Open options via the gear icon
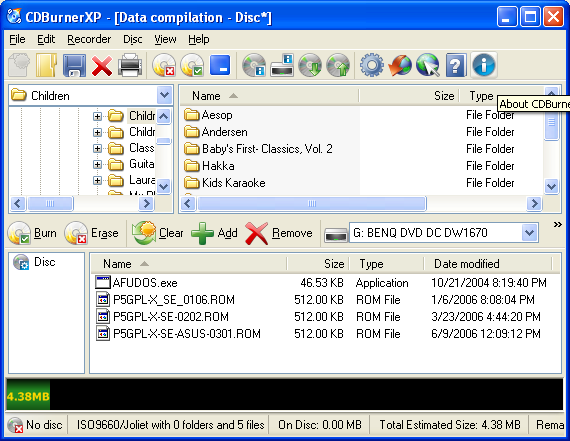 click(x=372, y=65)
